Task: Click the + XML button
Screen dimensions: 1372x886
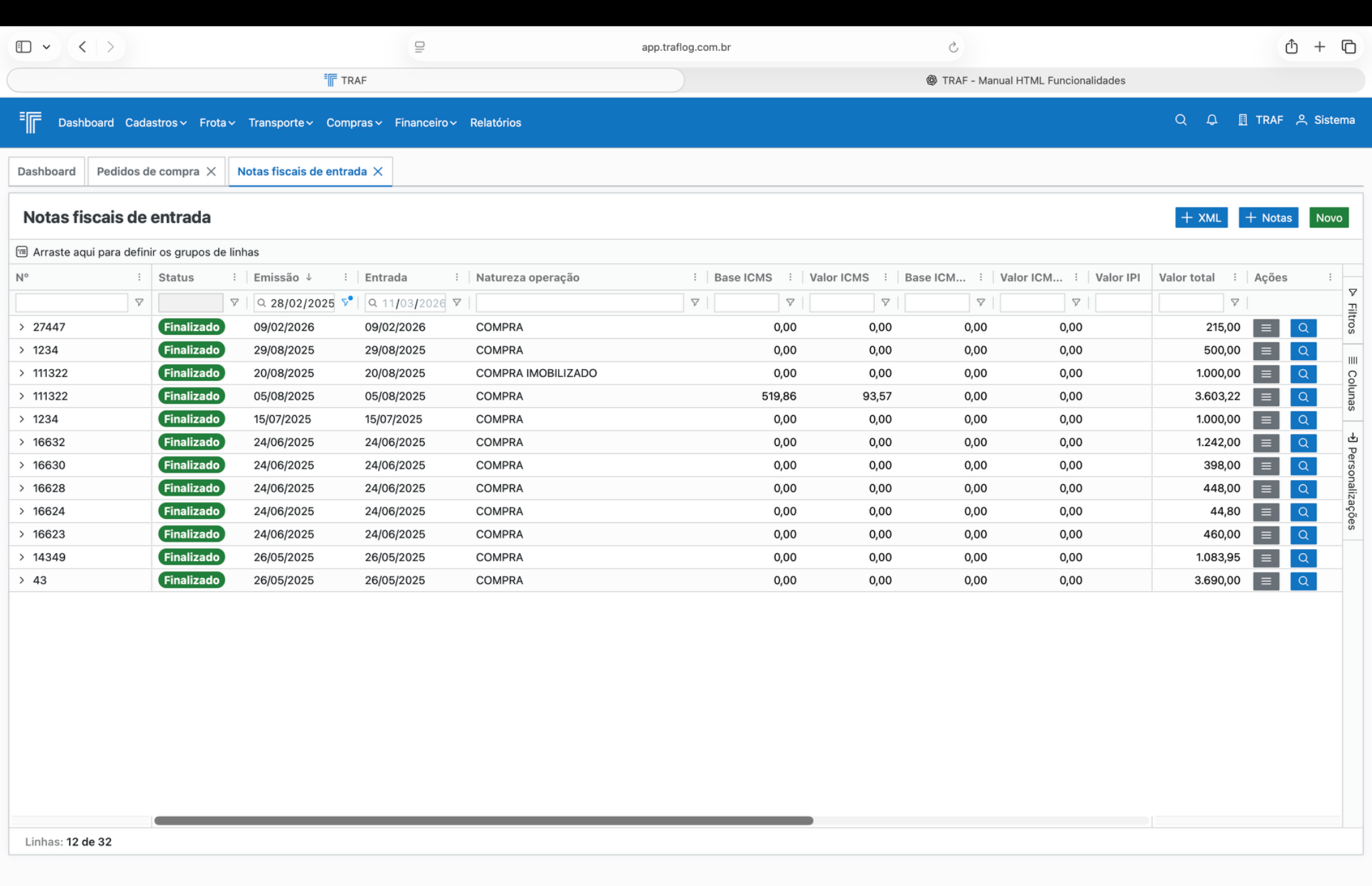Action: coord(1201,218)
